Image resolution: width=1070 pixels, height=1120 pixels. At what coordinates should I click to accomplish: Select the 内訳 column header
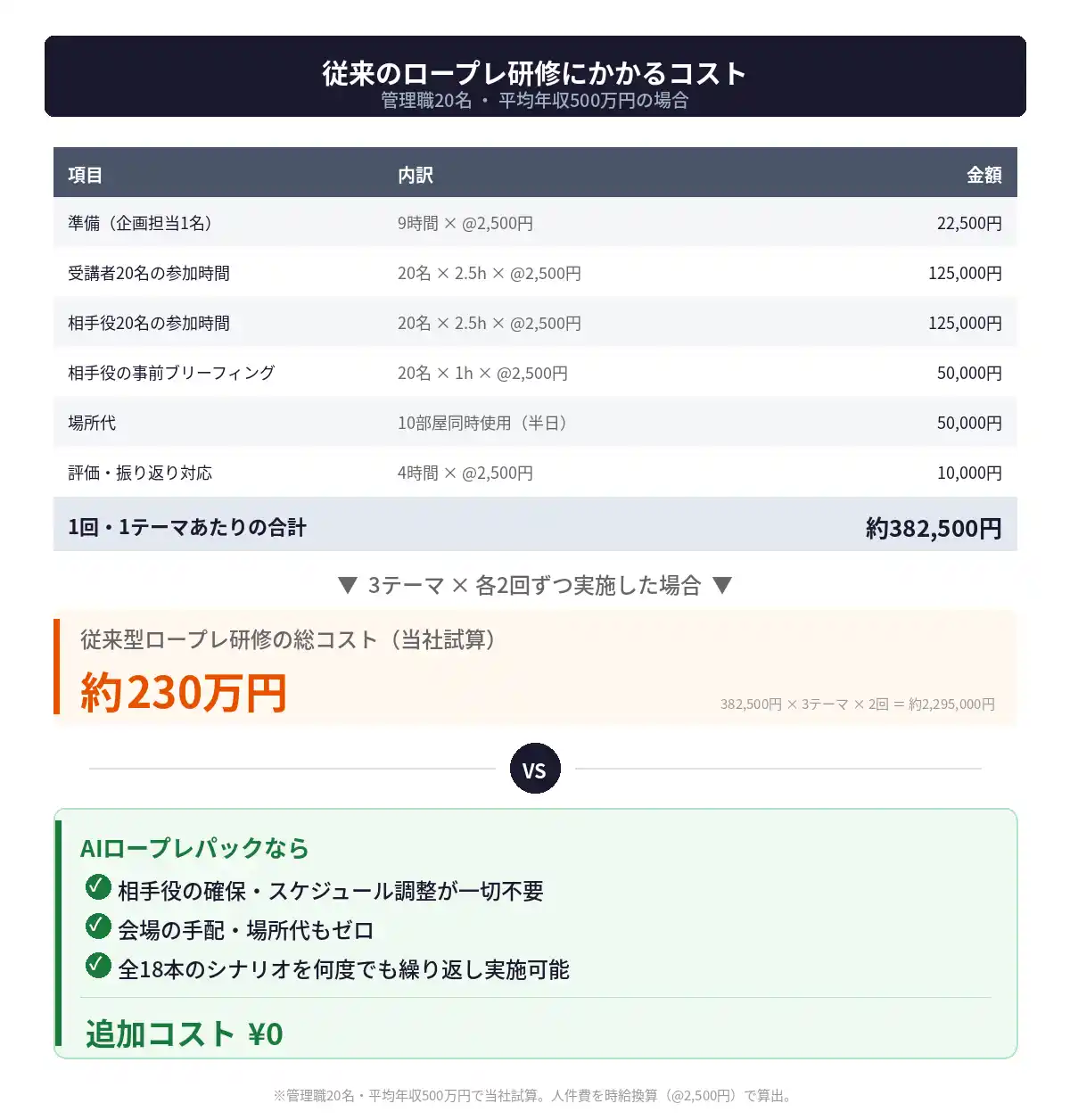pyautogui.click(x=416, y=175)
